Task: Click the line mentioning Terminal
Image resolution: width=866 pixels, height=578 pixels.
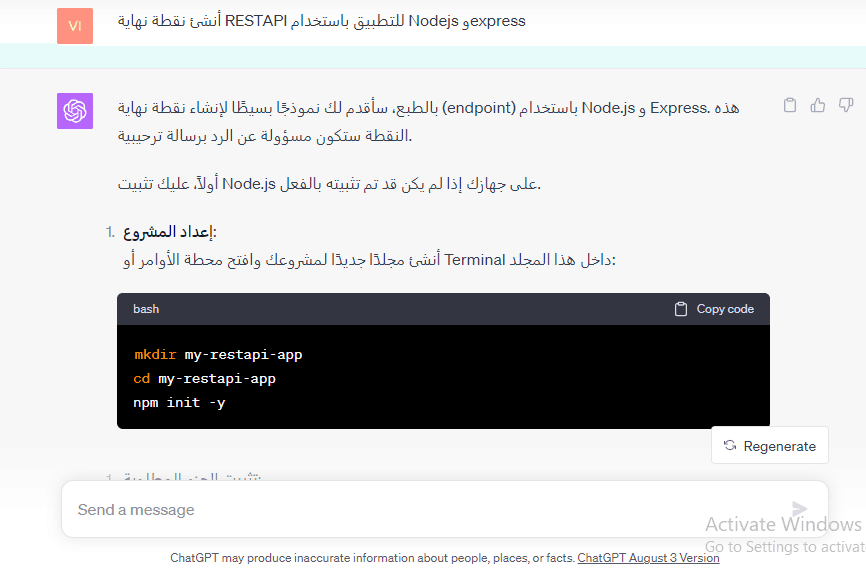Action: coord(369,259)
